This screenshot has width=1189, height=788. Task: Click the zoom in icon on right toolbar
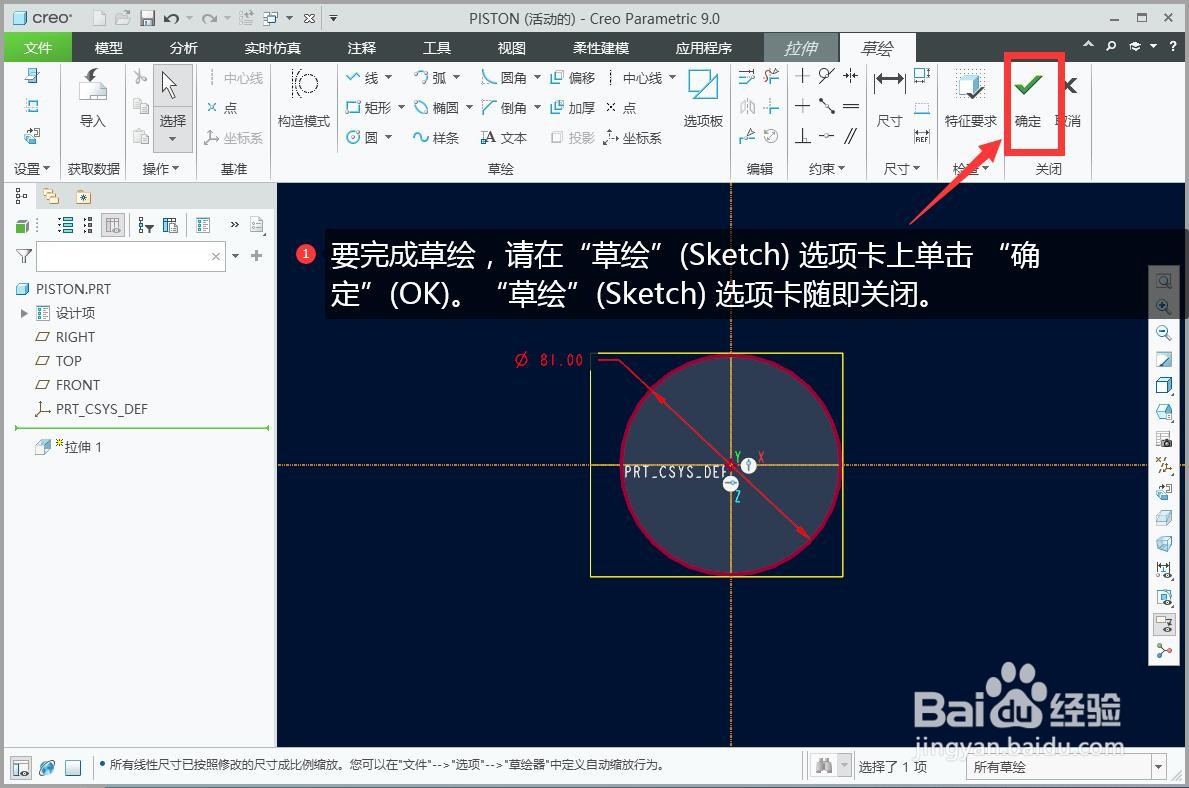point(1164,306)
